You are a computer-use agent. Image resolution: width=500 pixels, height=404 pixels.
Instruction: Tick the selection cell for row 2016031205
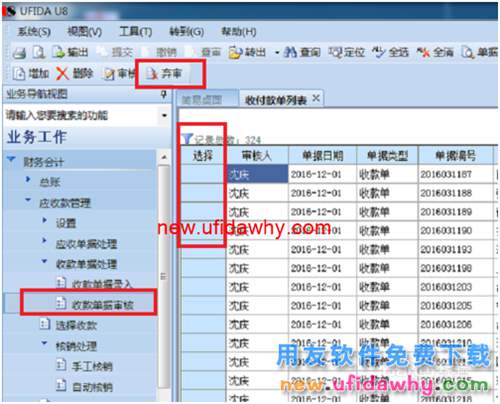(203, 305)
